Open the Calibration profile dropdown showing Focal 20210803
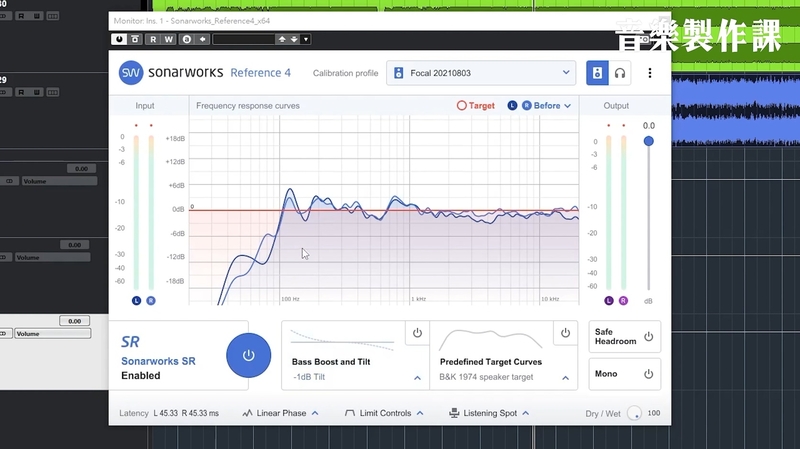 481,73
